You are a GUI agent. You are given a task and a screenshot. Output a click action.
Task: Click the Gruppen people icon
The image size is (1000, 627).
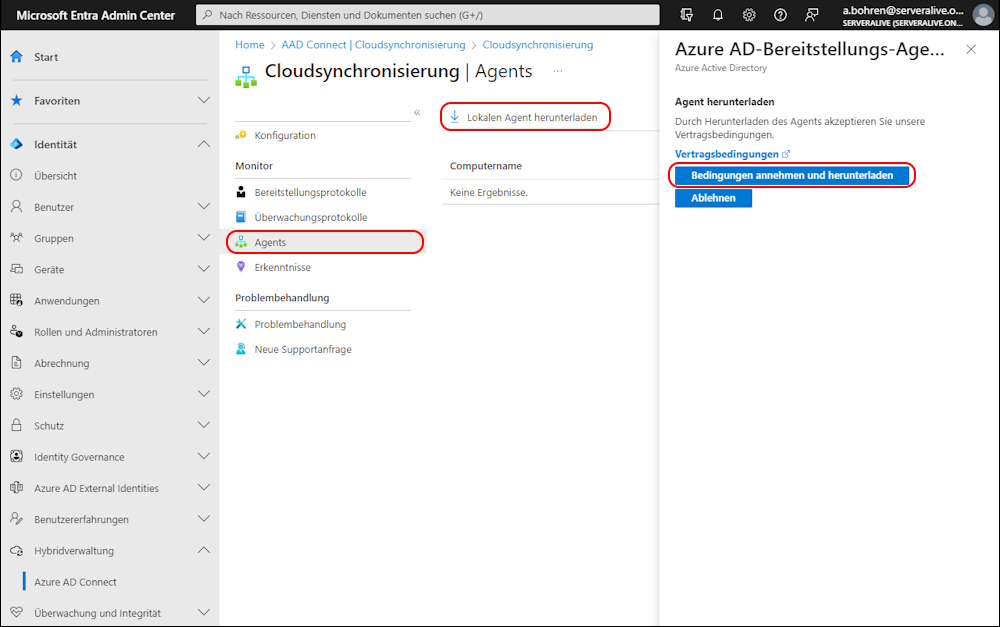[x=17, y=237]
